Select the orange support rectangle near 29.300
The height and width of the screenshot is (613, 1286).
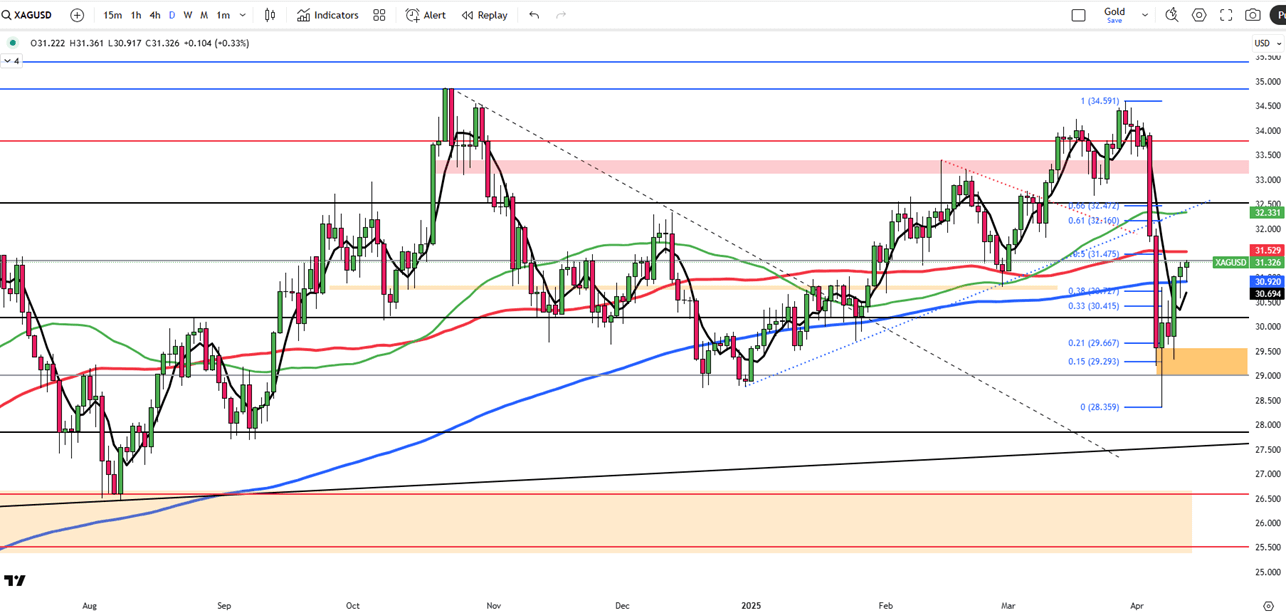[1203, 361]
